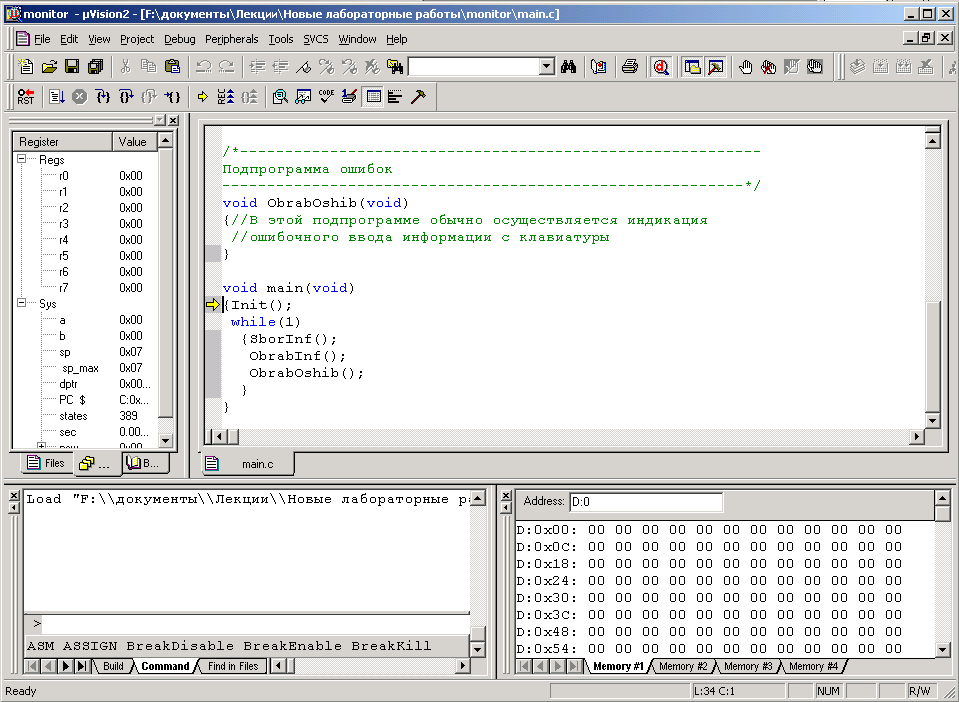Image resolution: width=959 pixels, height=702 pixels.
Task: Select the Find in Files tab
Action: click(x=233, y=666)
